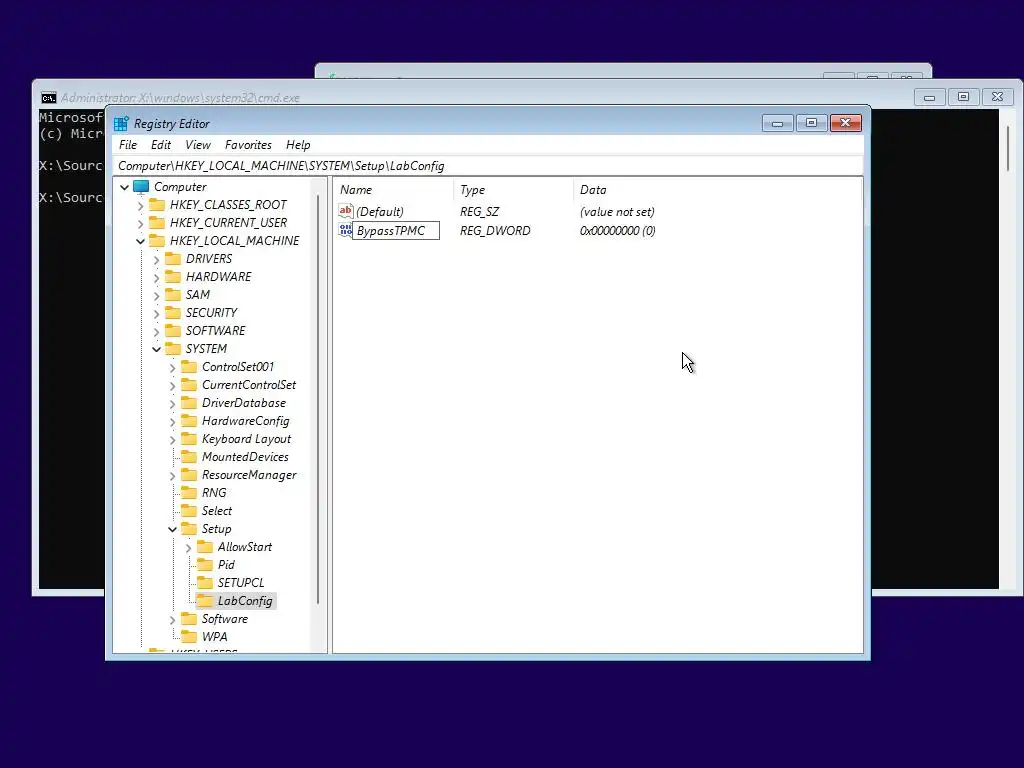Viewport: 1024px width, 768px height.
Task: Click the Keyboard Layout folder icon
Action: (x=189, y=439)
